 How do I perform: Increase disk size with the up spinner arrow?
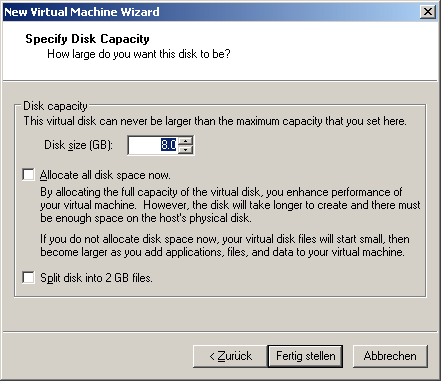[x=185, y=141]
